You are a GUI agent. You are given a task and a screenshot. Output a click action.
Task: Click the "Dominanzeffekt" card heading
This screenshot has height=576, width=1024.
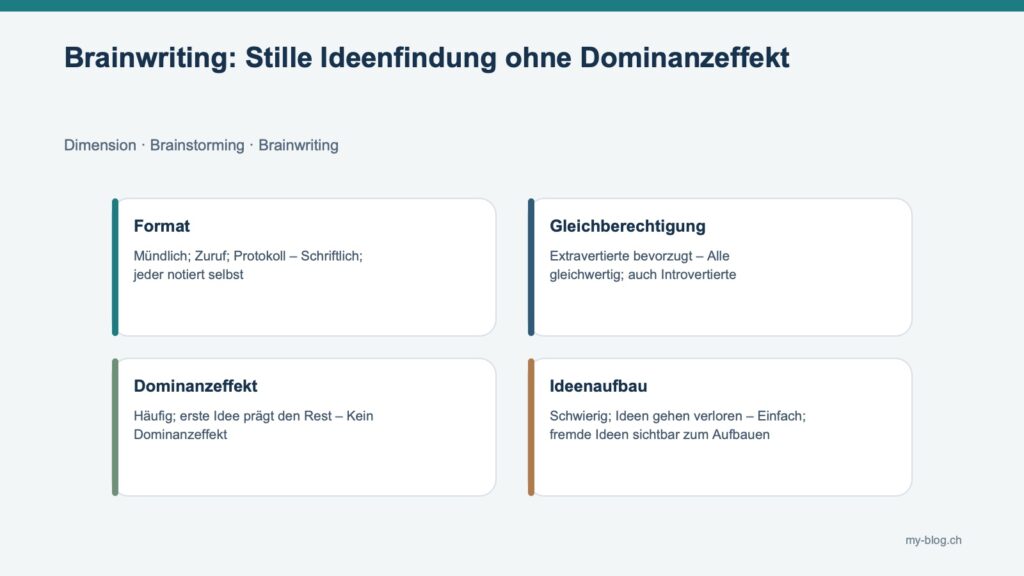point(195,386)
